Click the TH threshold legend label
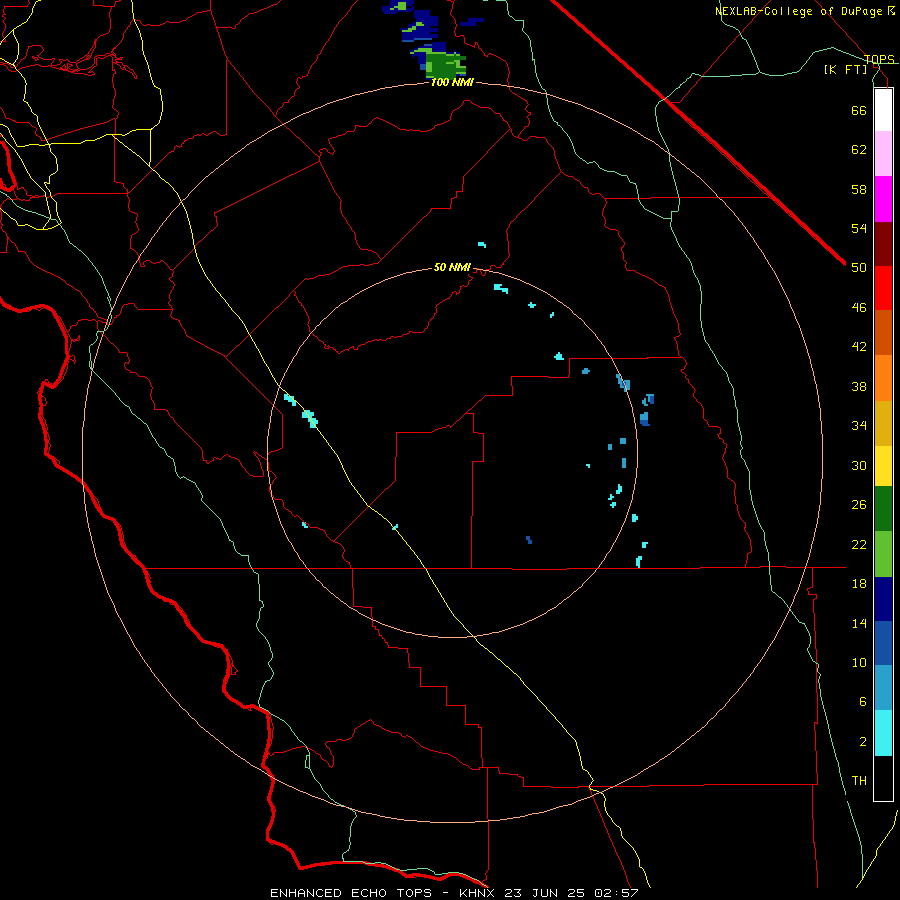 859,781
